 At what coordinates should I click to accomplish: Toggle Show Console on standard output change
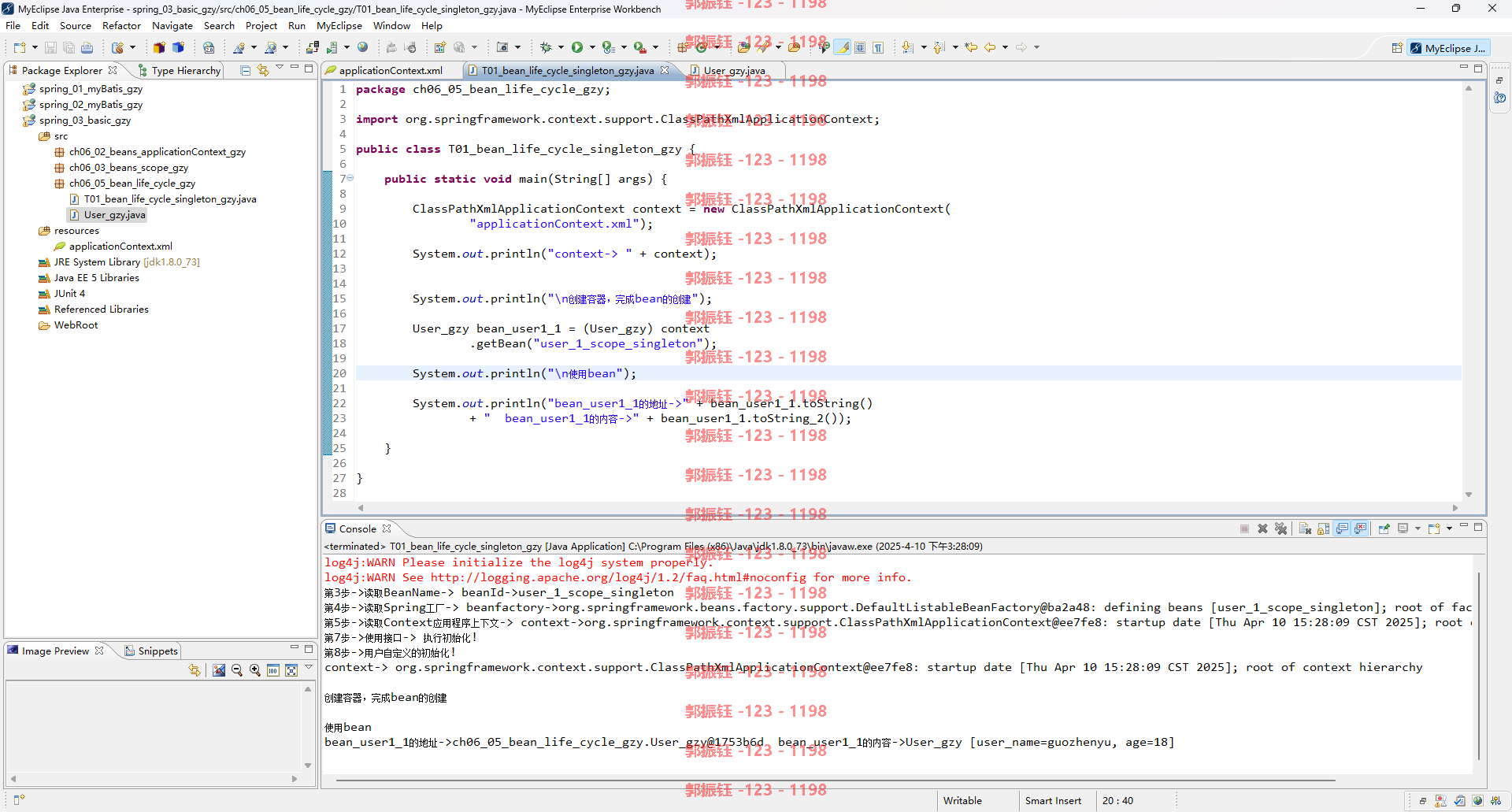1343,528
